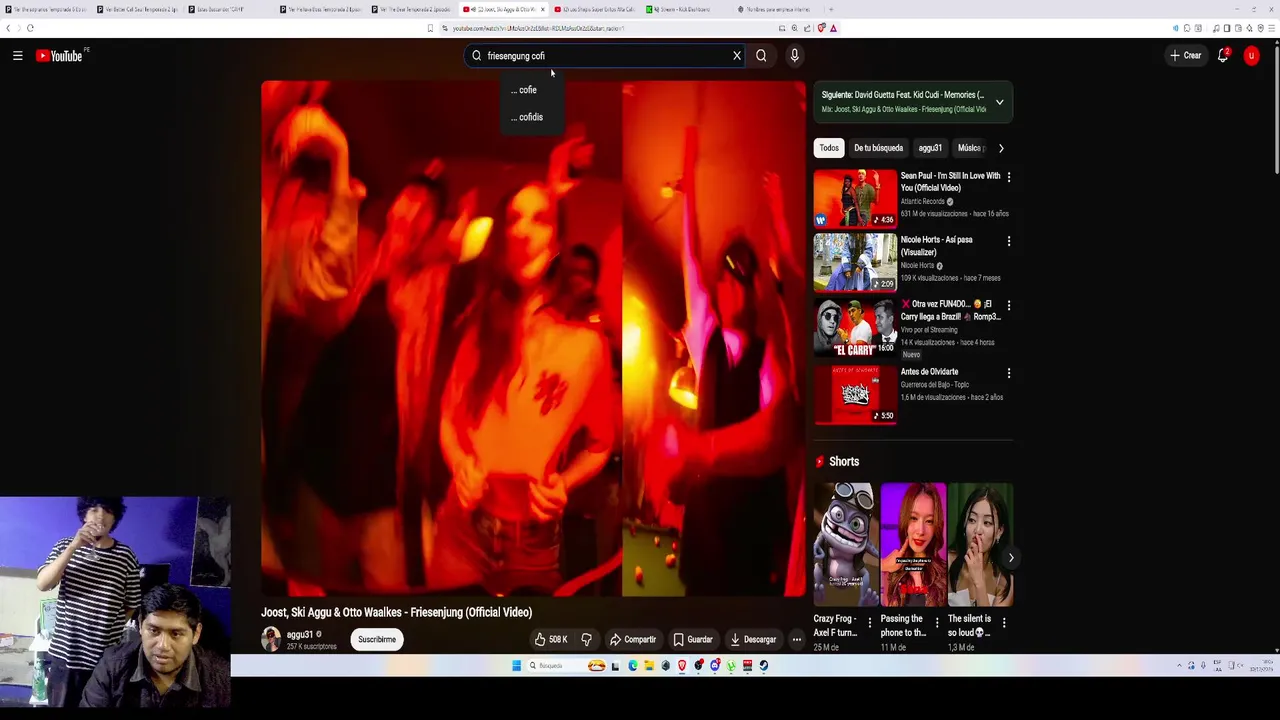This screenshot has height=720, width=1280.
Task: Open options for the Crazy Frog short
Action: pos(869,623)
